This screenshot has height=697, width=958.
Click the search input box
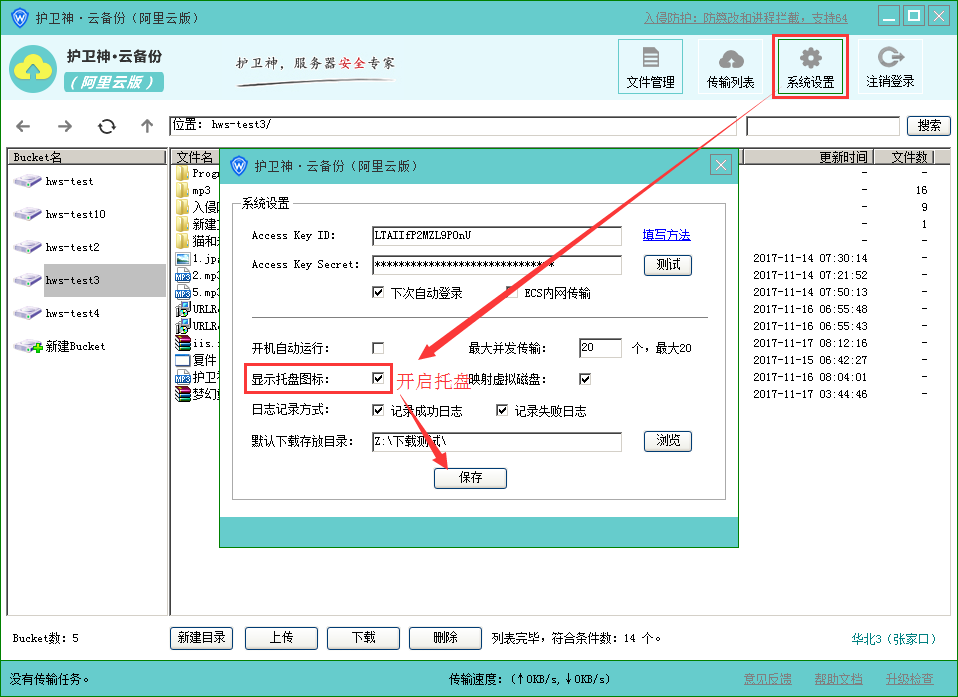click(x=823, y=126)
